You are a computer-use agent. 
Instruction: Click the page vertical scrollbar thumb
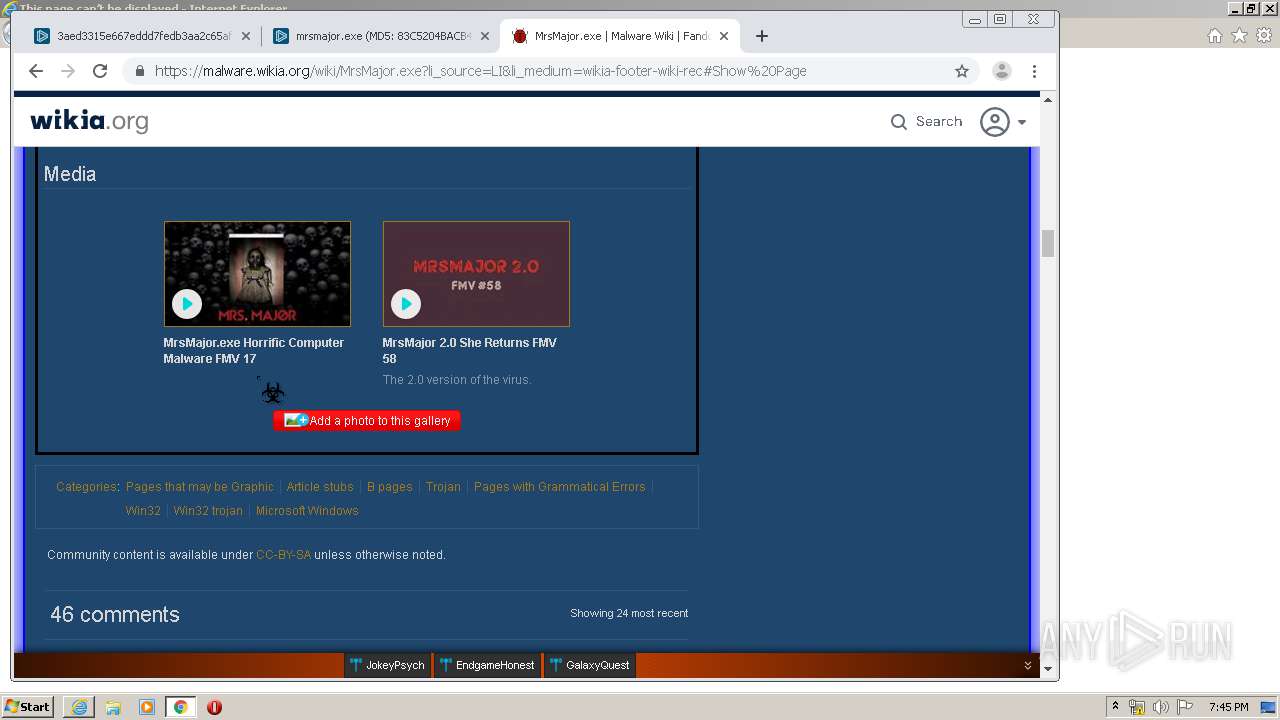coord(1048,243)
